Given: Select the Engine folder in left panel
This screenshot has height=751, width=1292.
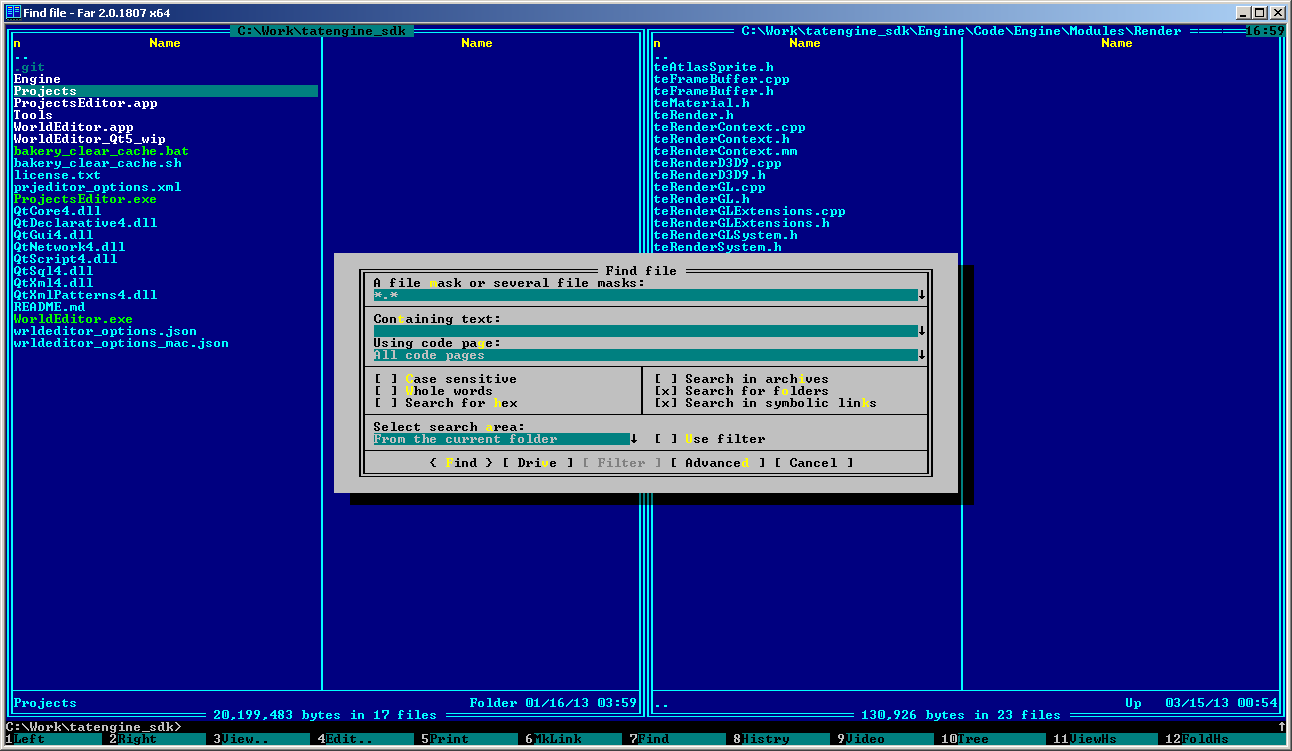Looking at the screenshot, I should [x=37, y=79].
